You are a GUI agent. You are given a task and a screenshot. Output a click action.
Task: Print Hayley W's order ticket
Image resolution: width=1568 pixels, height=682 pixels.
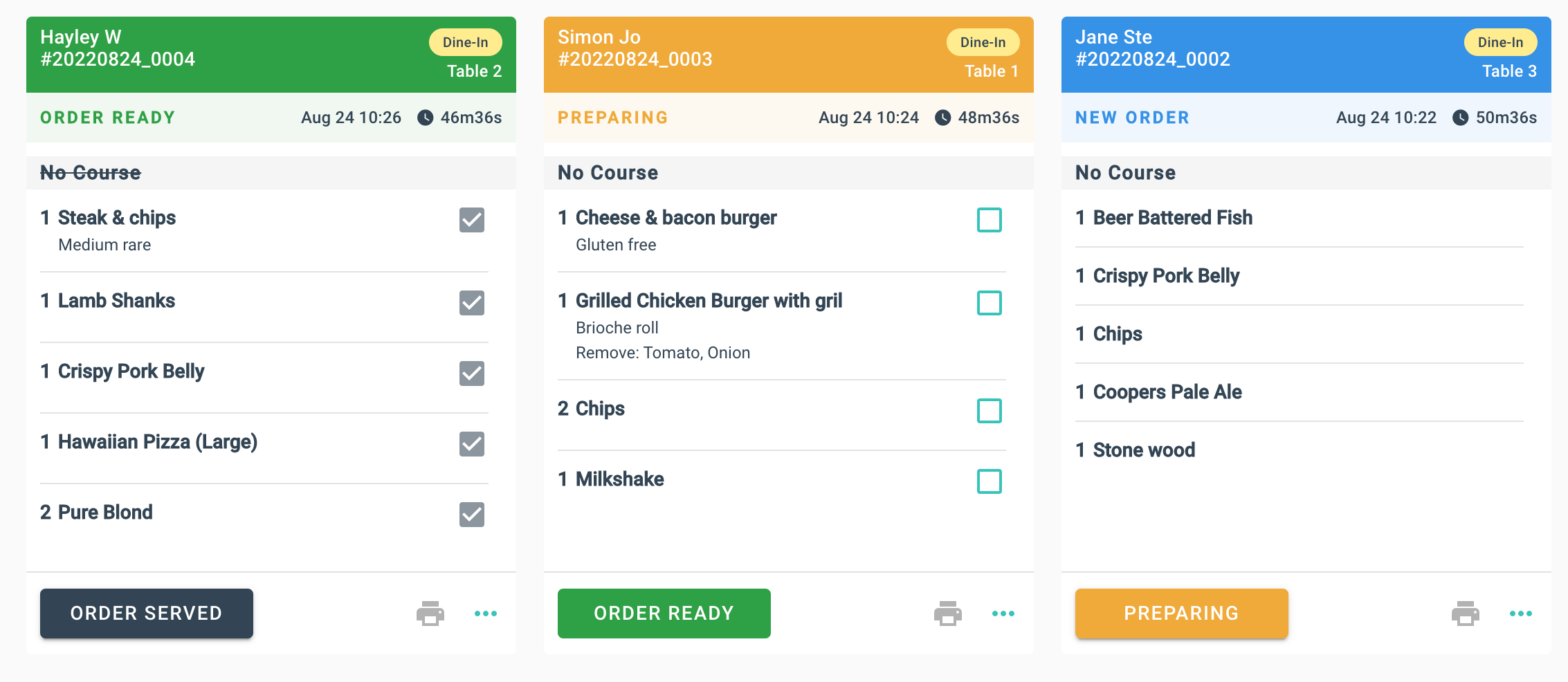(430, 614)
